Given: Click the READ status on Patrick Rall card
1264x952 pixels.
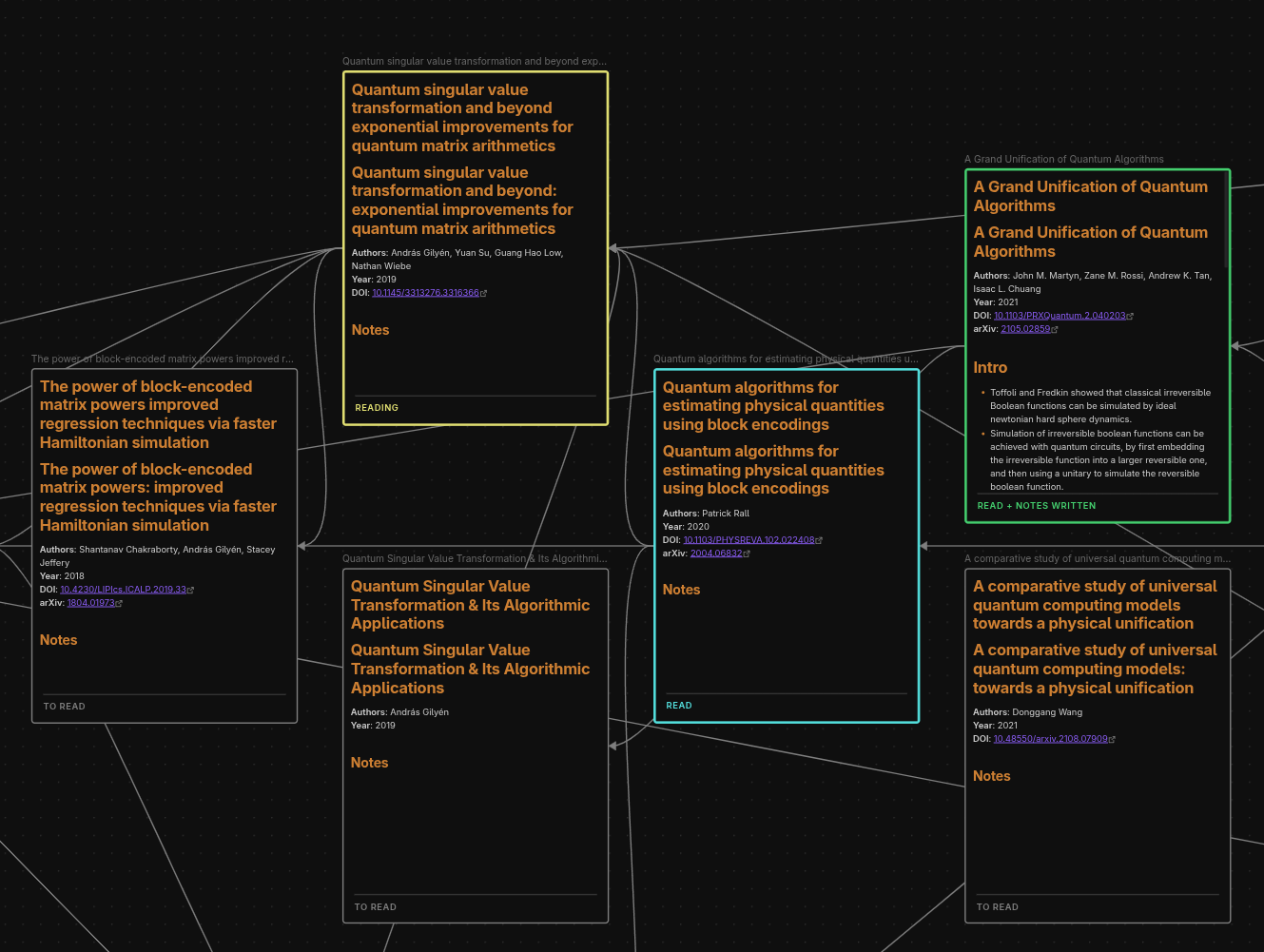Looking at the screenshot, I should pyautogui.click(x=679, y=706).
